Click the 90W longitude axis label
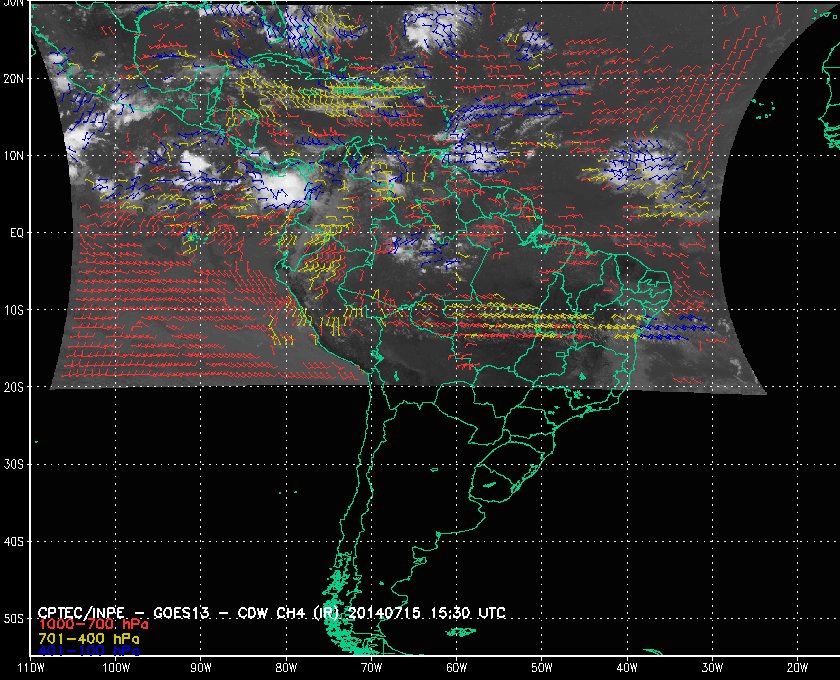Viewport: 840px width, 680px height. pos(201,668)
